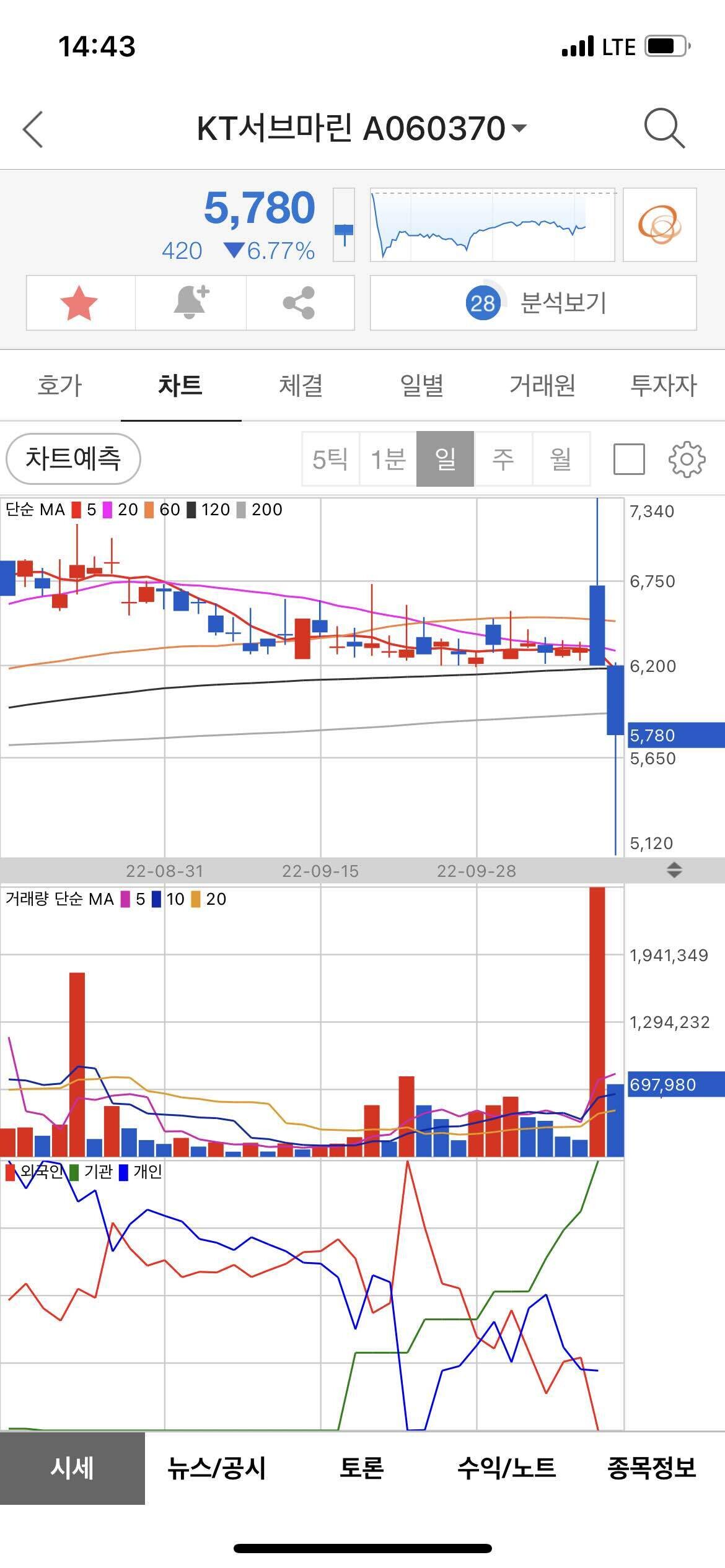Image resolution: width=725 pixels, height=1568 pixels.
Task: Tap the 14:43 clock in status bar
Action: (x=97, y=46)
